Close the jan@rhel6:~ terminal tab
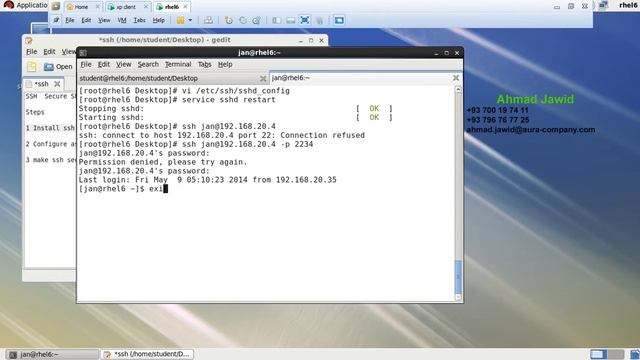The image size is (640, 360). (456, 78)
